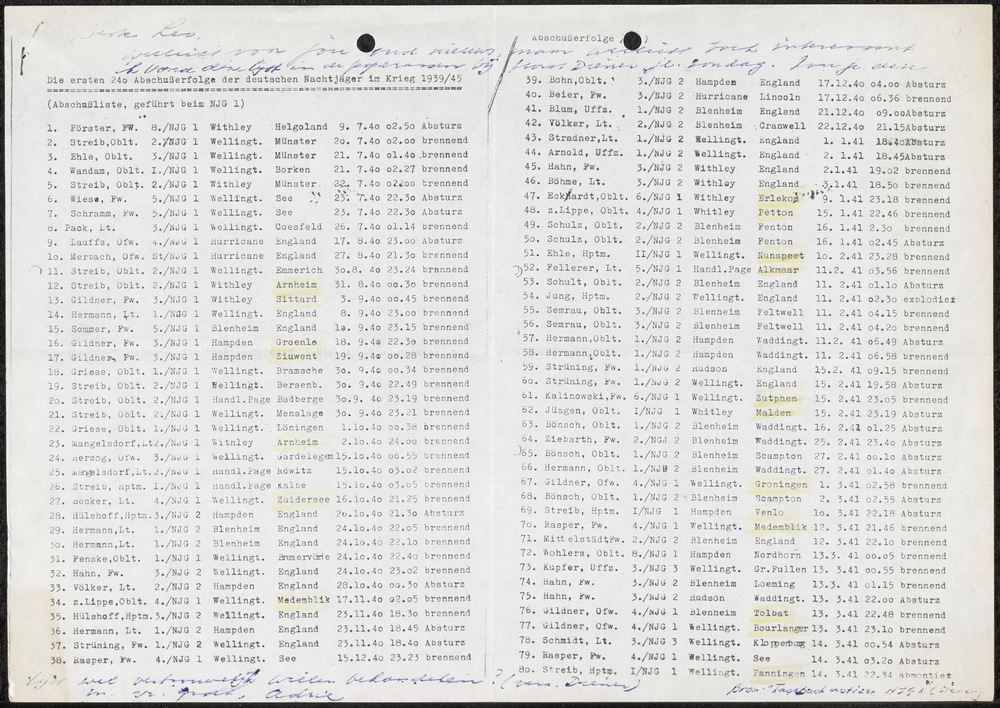1000x708 pixels.
Task: Select highlighted 'Venlo' in row 69
Action: tap(770, 511)
